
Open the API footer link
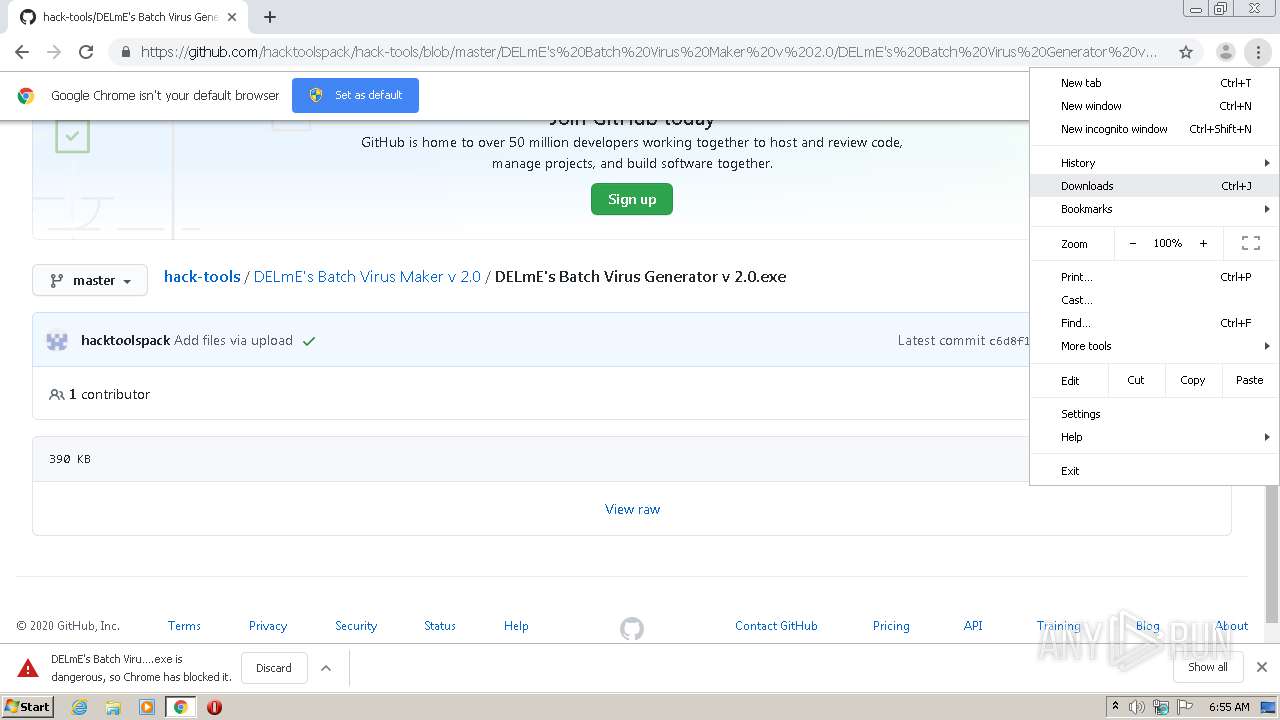[x=973, y=626]
